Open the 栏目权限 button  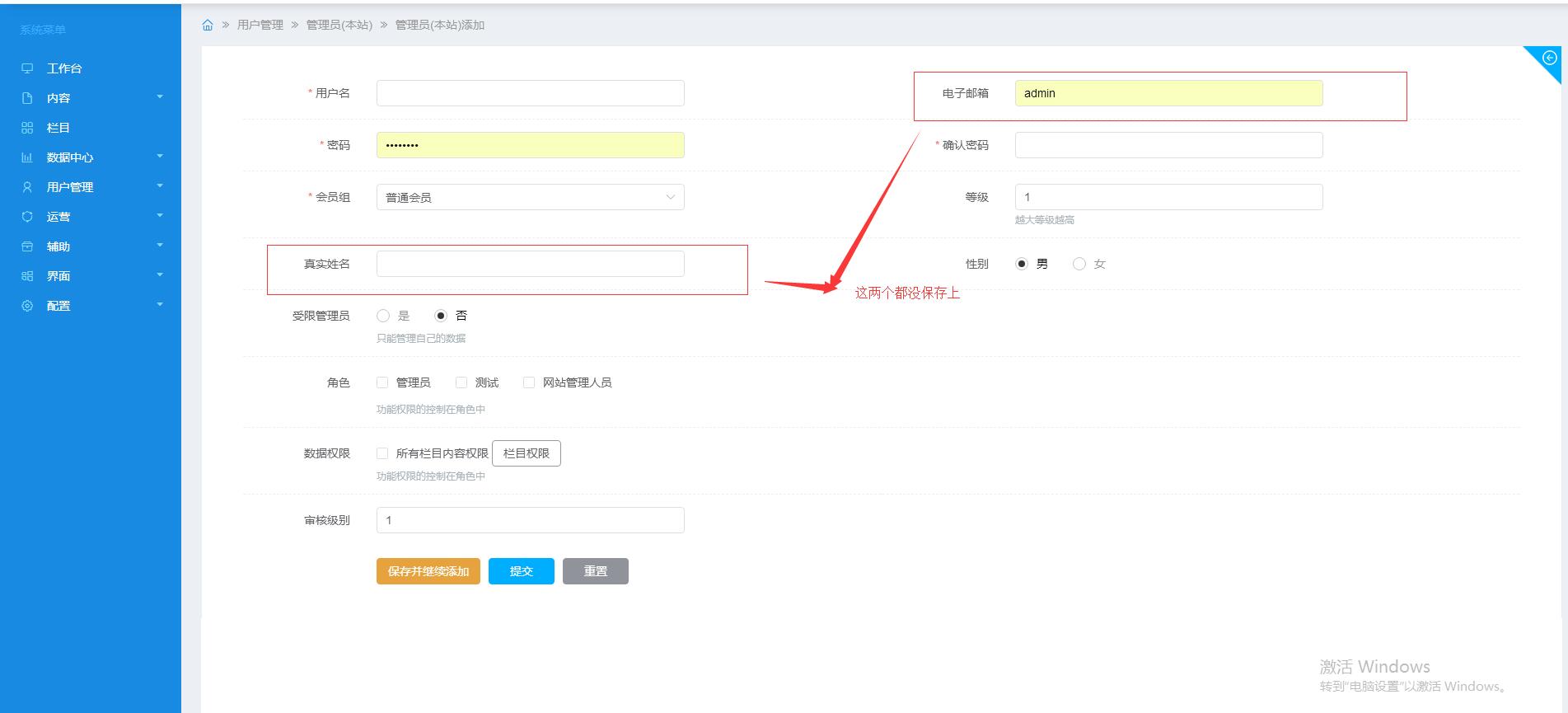pos(527,453)
